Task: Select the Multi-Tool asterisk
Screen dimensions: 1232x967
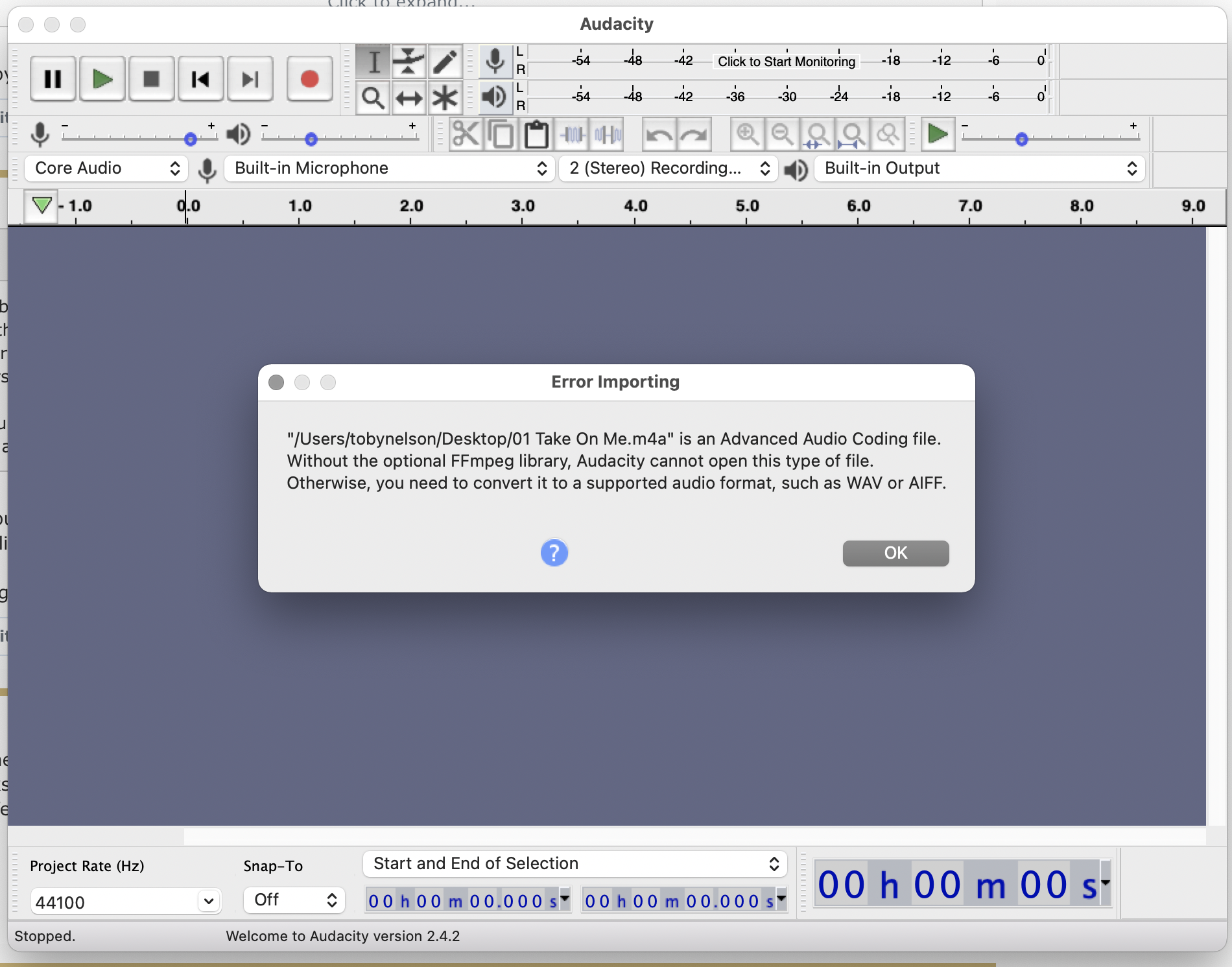Action: 445,98
